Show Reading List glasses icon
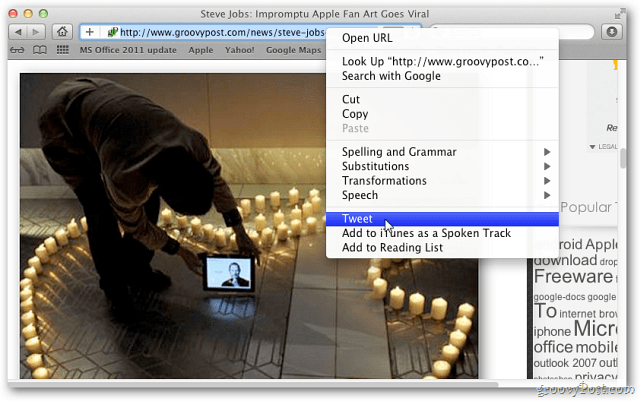The image size is (640, 401). click(x=17, y=50)
